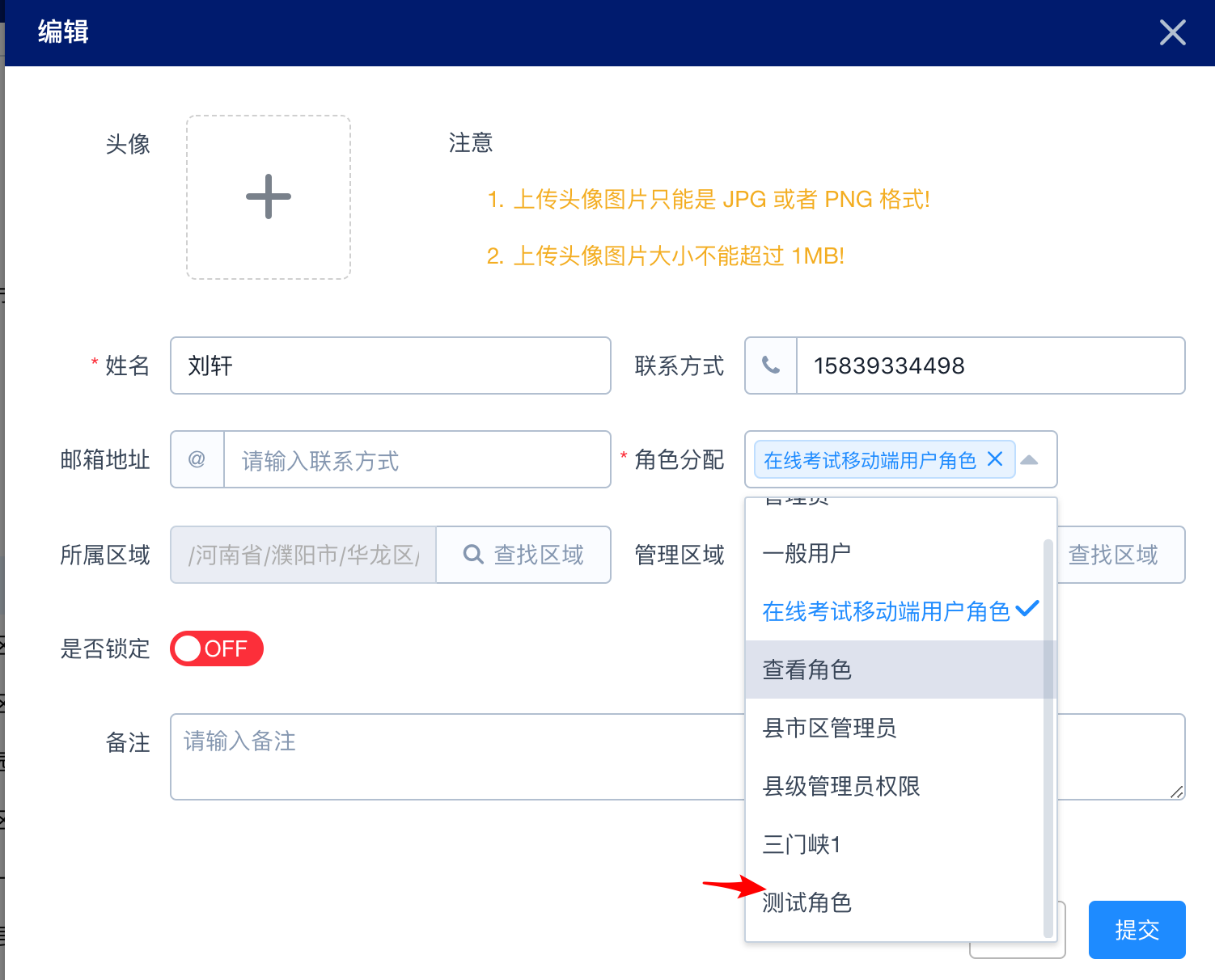
Task: Click the @ icon in email field
Action: tap(196, 459)
